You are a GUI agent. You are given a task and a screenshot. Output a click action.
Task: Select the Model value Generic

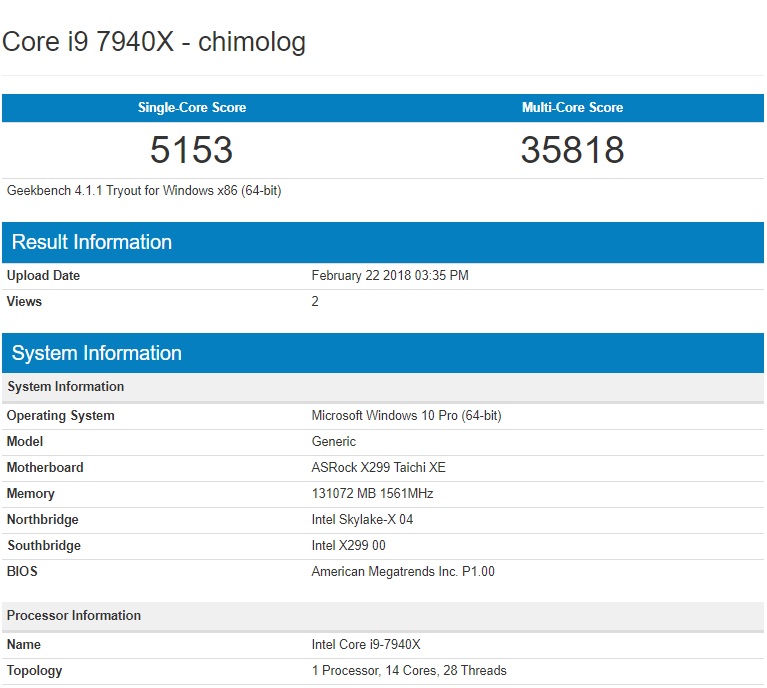click(x=334, y=441)
